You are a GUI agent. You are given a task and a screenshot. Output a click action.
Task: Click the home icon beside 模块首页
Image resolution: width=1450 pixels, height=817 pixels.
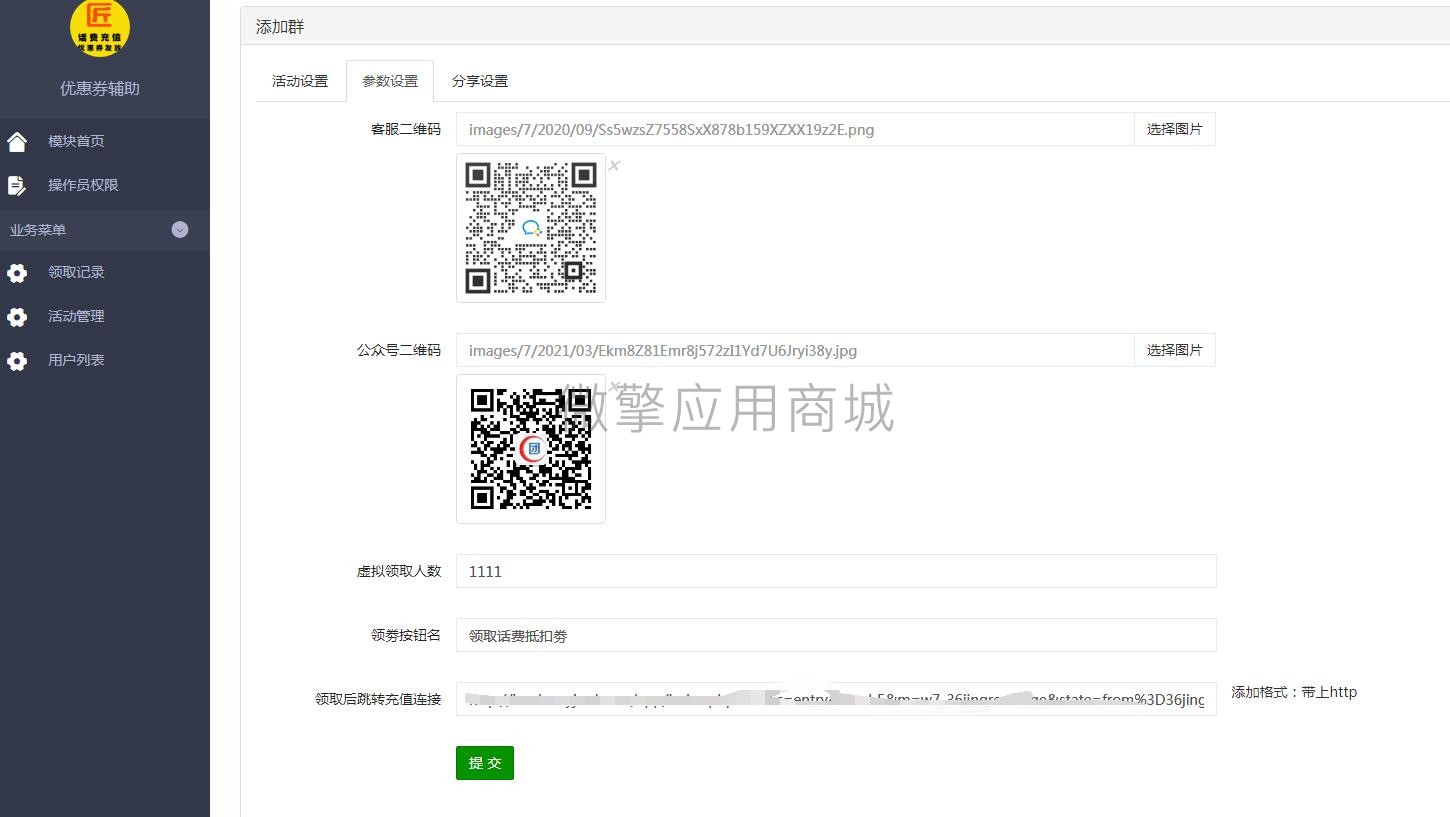tap(17, 141)
